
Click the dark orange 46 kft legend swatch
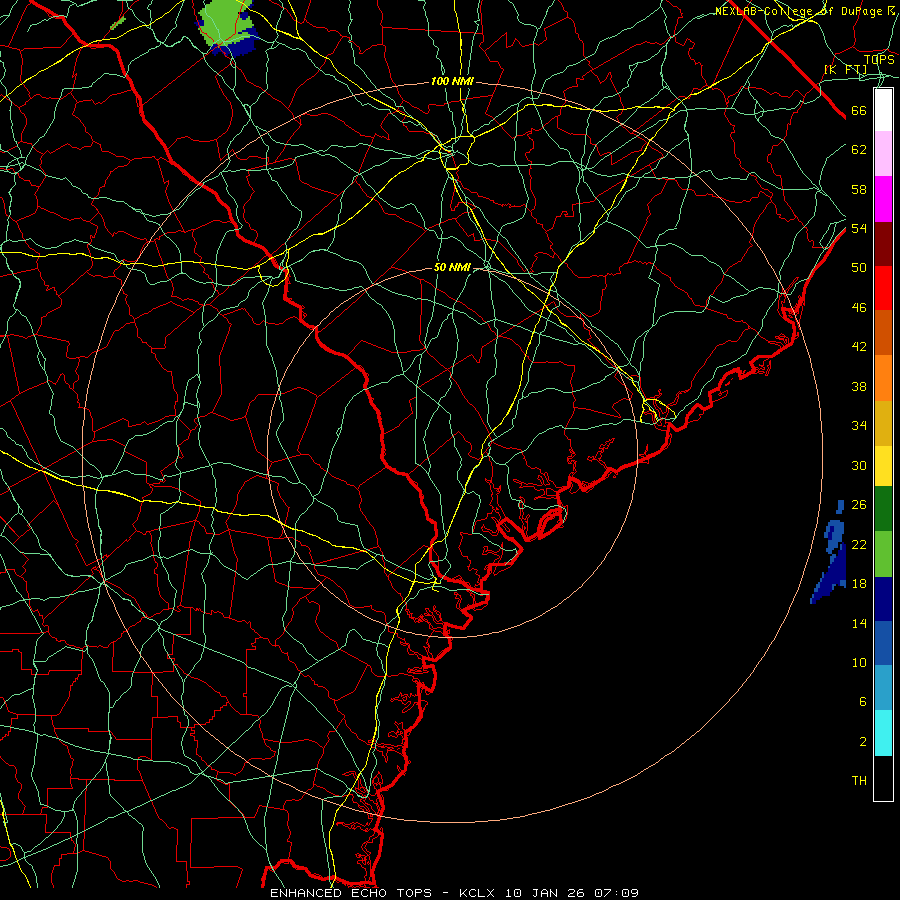pos(883,333)
